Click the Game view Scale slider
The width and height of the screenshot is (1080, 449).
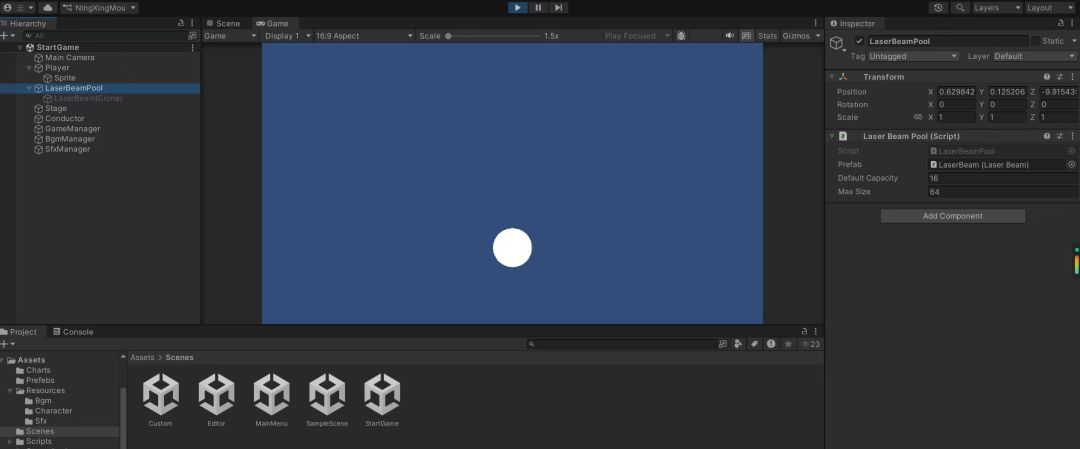tap(493, 36)
